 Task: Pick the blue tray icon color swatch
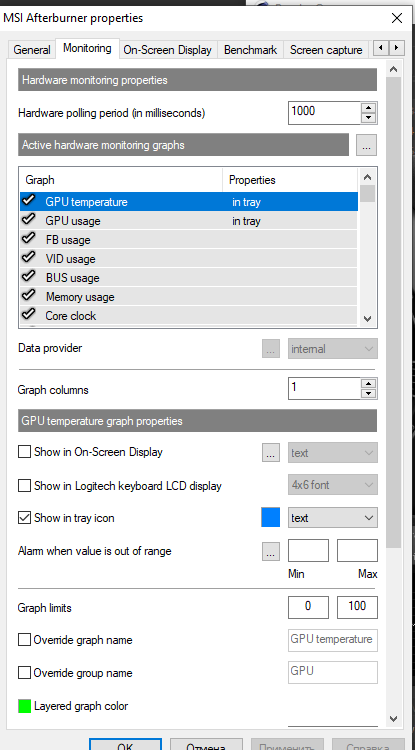pyautogui.click(x=271, y=518)
